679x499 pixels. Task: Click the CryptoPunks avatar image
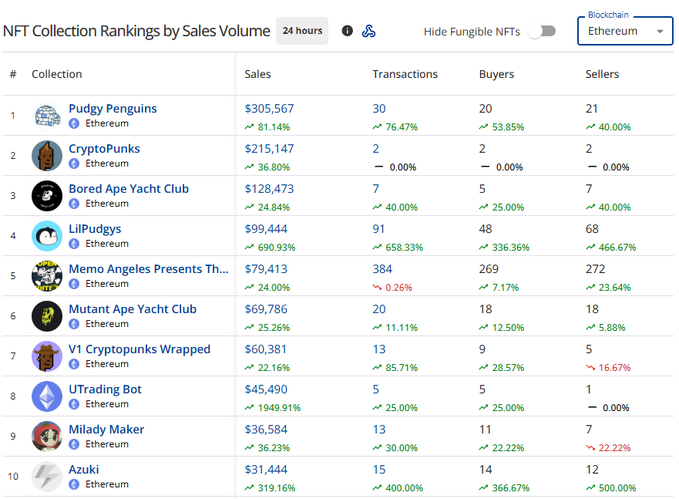point(47,156)
